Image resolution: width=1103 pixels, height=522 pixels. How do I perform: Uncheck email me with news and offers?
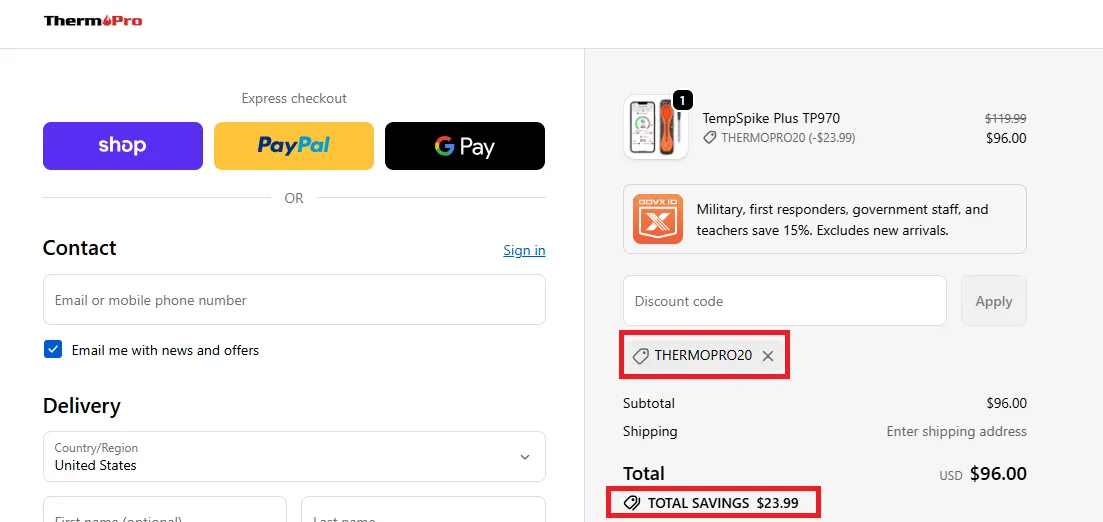53,350
